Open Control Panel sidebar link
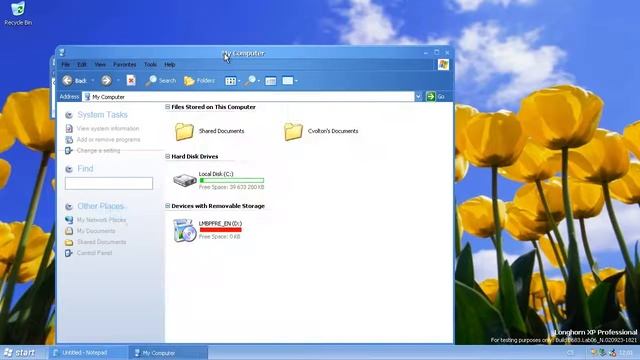640x360 pixels. point(94,253)
